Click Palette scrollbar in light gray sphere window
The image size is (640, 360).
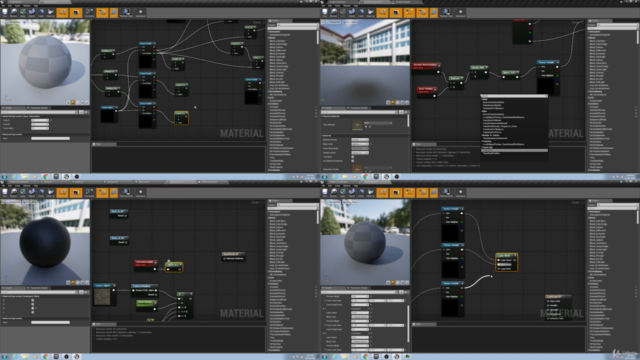(318, 37)
